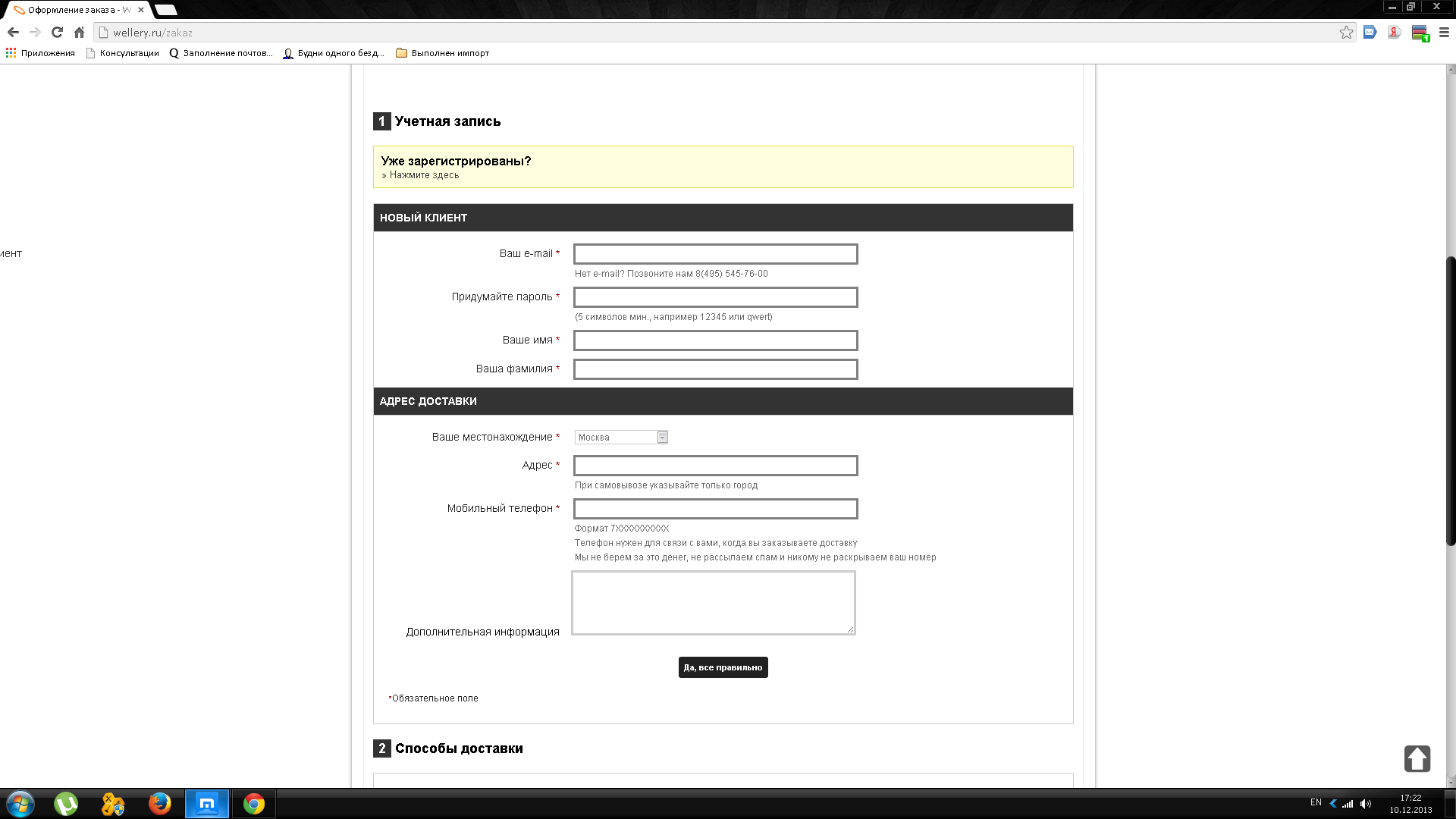The height and width of the screenshot is (819, 1456).
Task: Click Нажмите здесь login link
Action: pos(424,175)
